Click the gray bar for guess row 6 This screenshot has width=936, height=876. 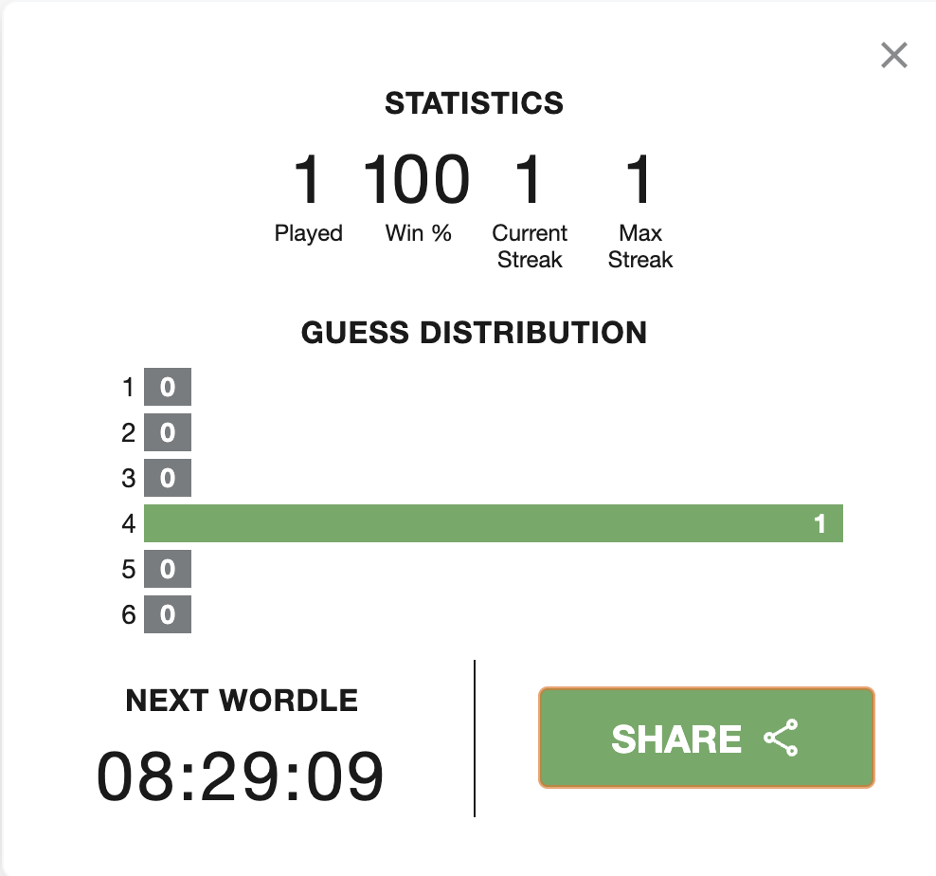167,614
